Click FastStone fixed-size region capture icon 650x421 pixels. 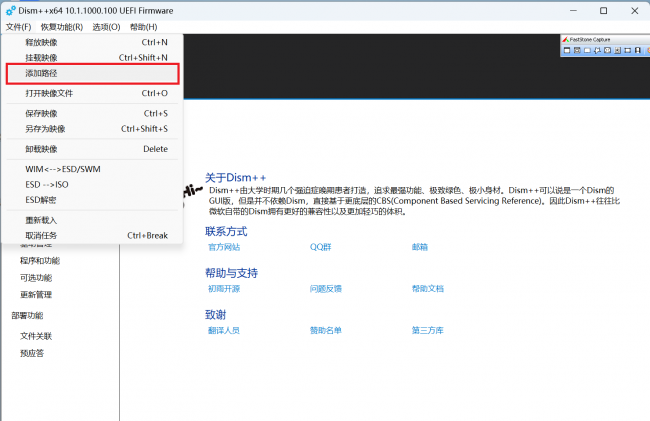pyautogui.click(x=628, y=50)
